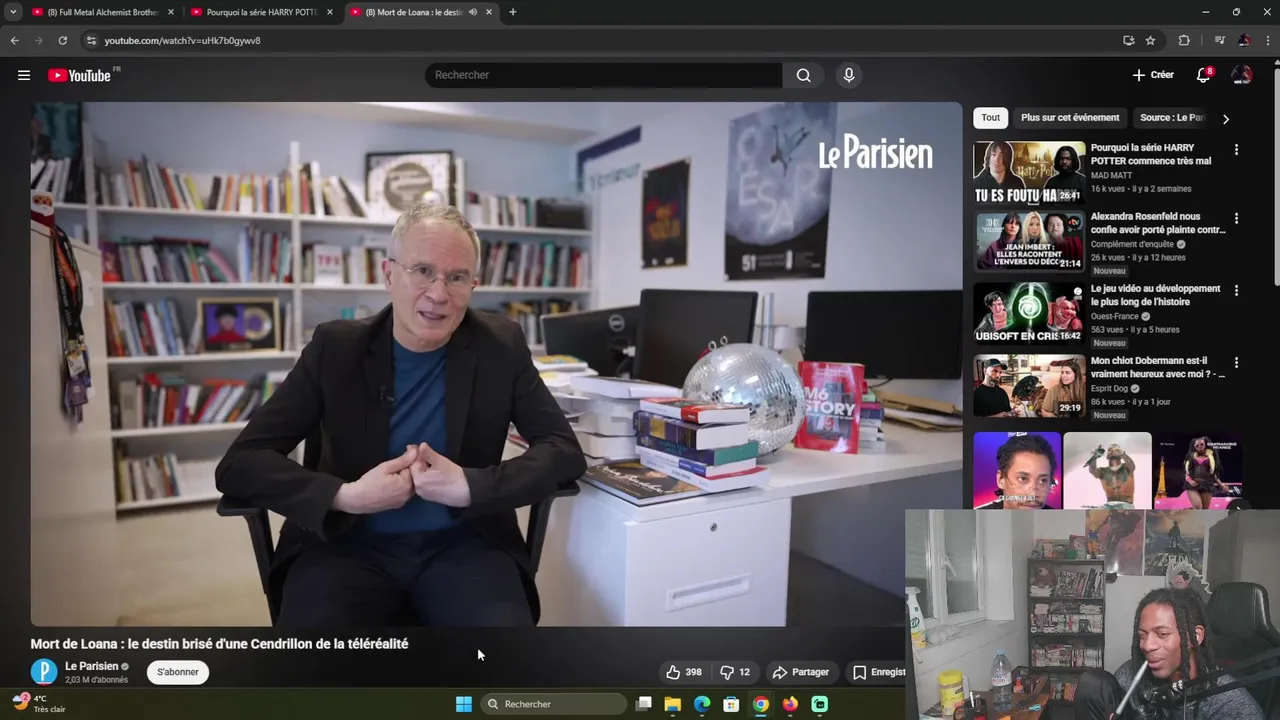Open the Partager share dialog

801,672
